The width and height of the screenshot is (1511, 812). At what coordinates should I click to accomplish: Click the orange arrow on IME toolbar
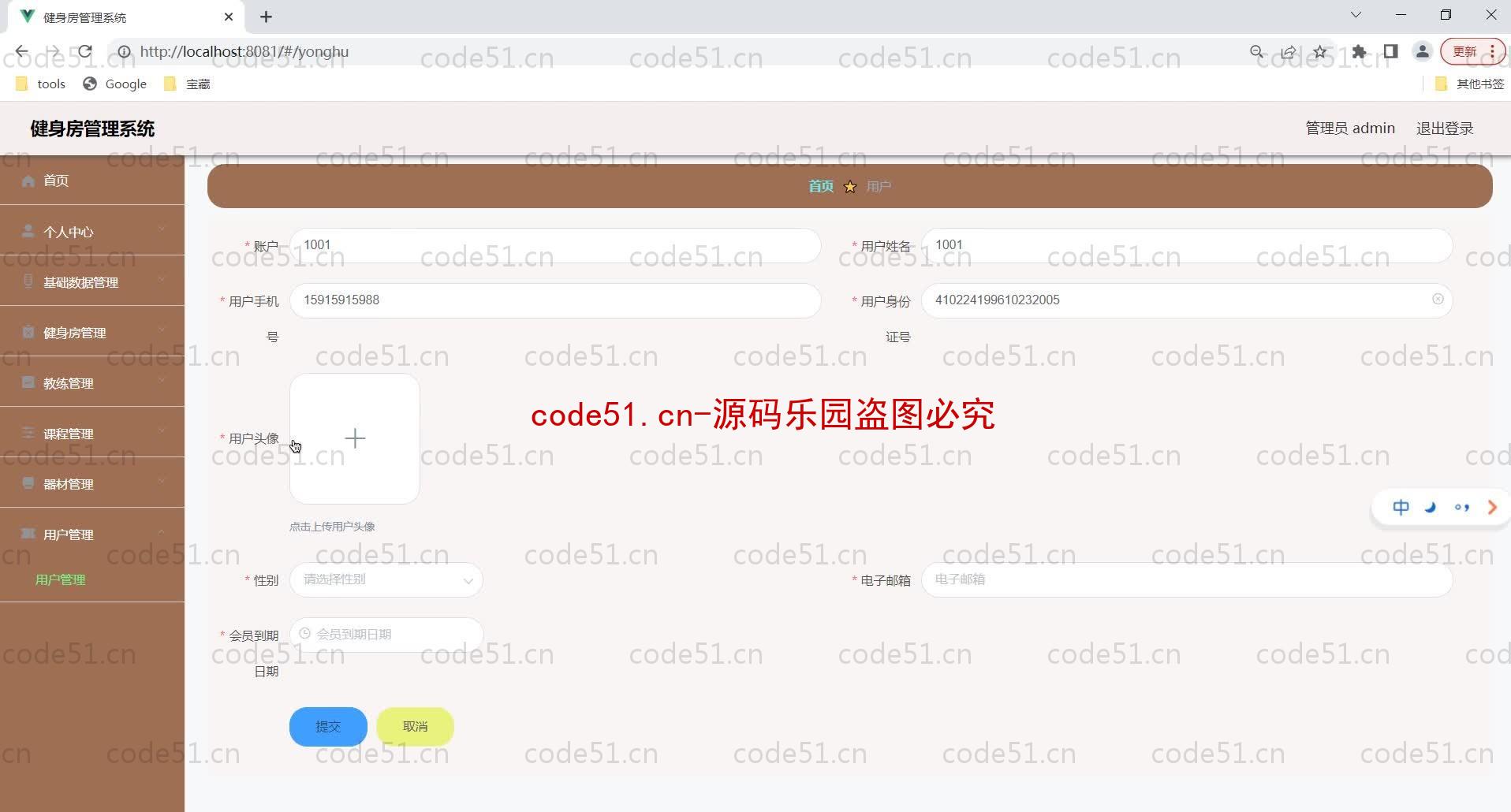coord(1491,507)
